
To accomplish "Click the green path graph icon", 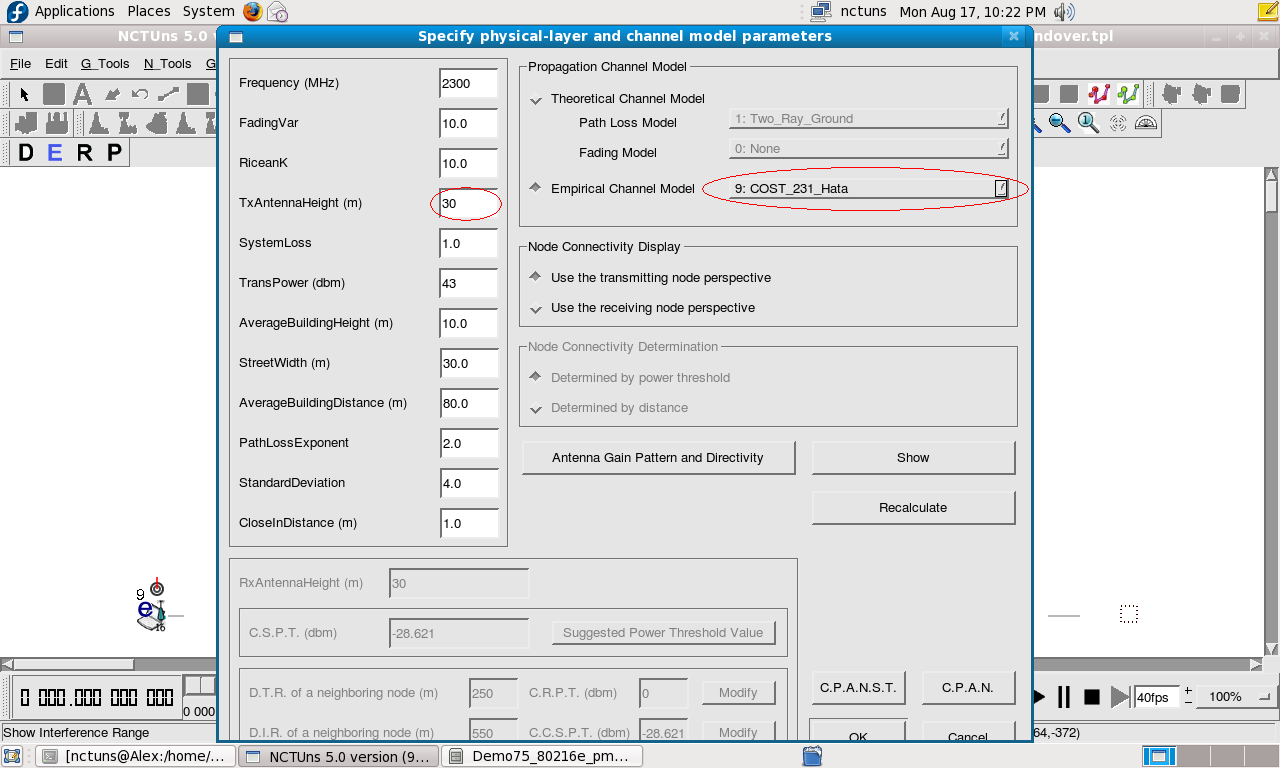I will pos(1129,94).
